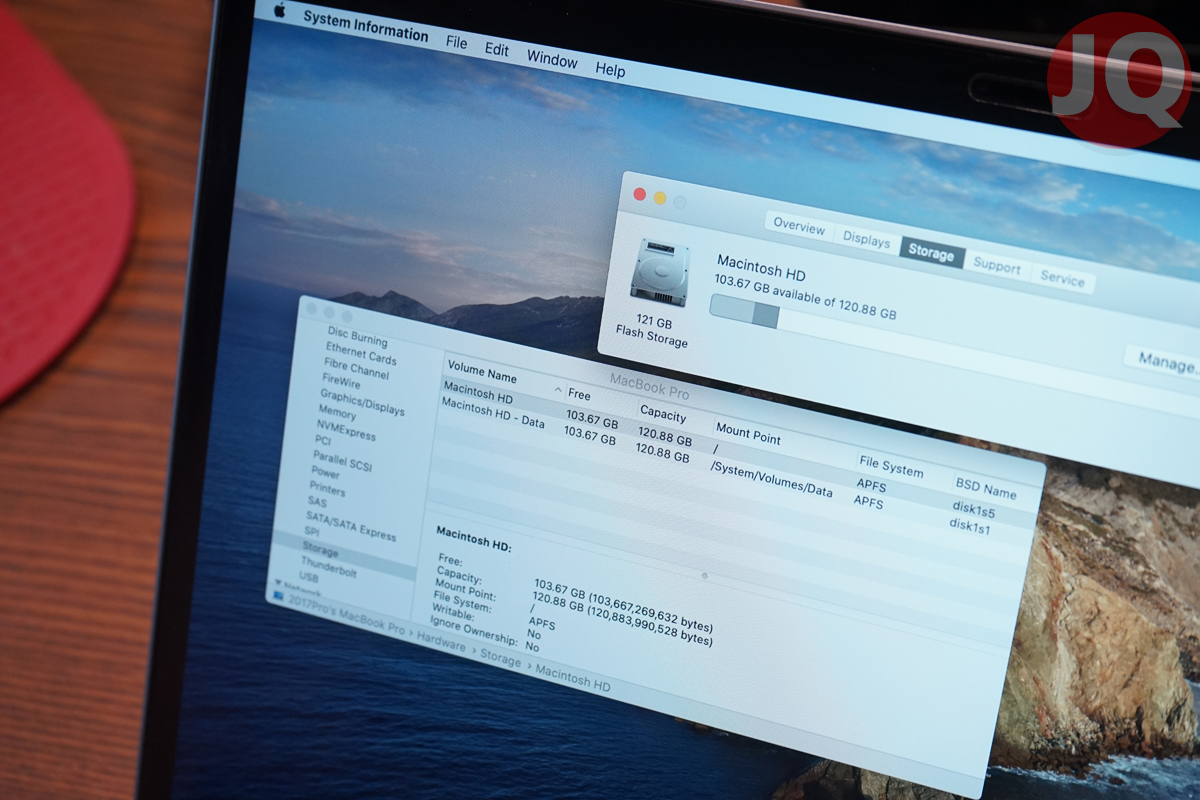Open the Edit menu
The width and height of the screenshot is (1200, 800).
[x=497, y=49]
